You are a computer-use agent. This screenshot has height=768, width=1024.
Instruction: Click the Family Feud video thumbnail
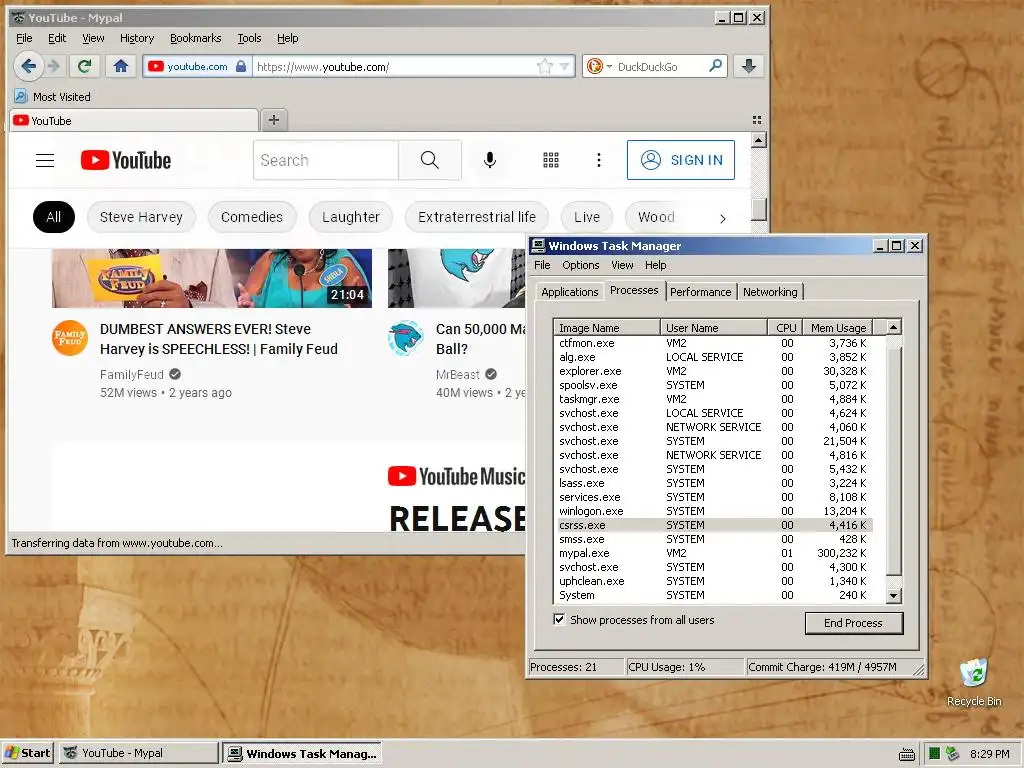(x=212, y=278)
